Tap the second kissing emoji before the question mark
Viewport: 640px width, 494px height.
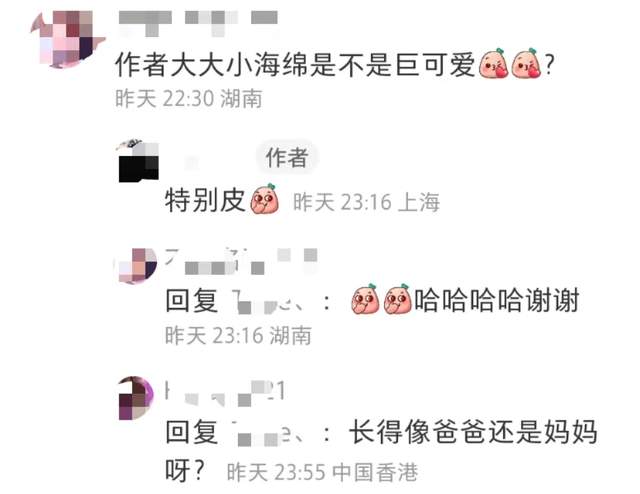pos(527,63)
